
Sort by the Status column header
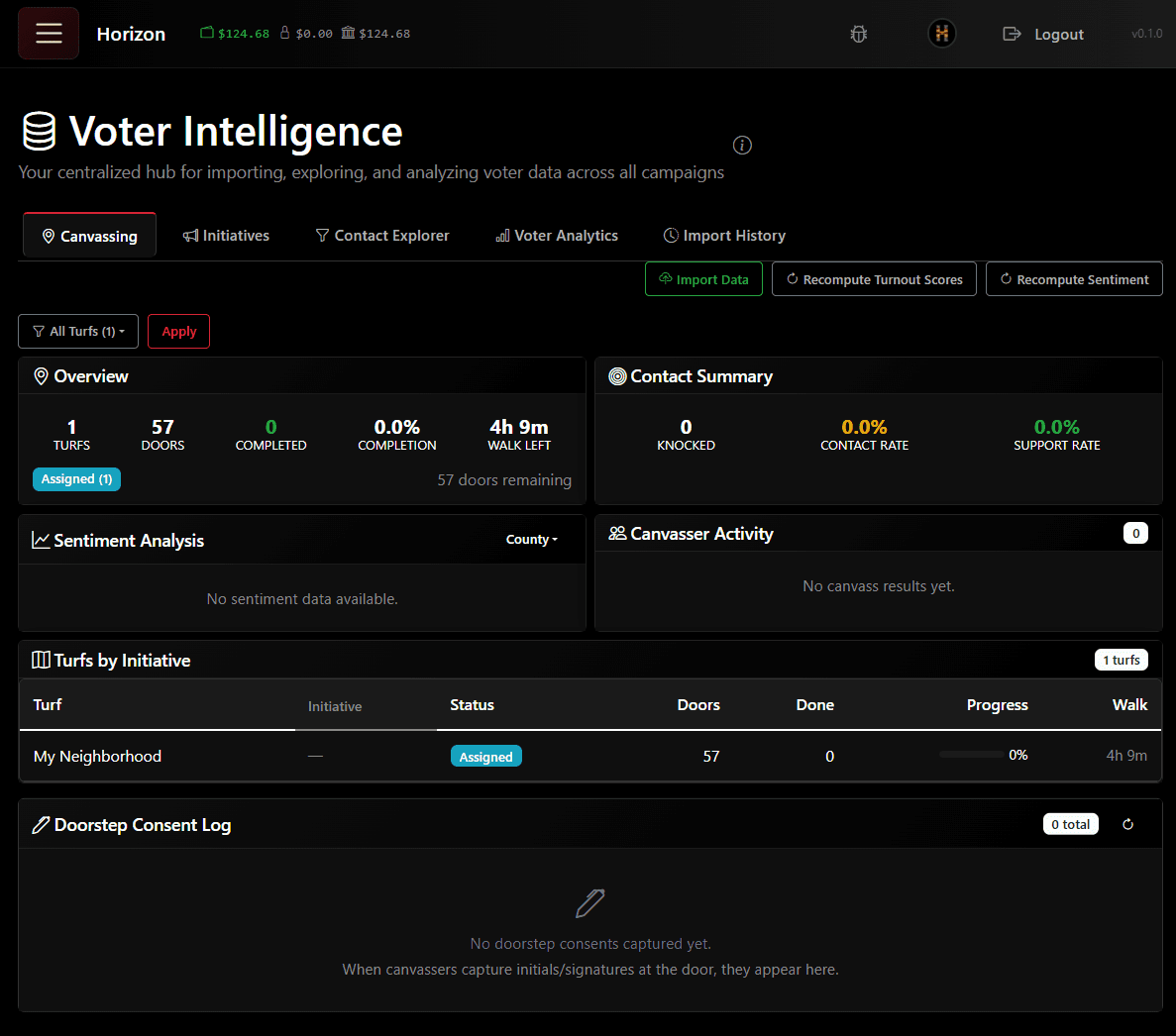click(472, 704)
